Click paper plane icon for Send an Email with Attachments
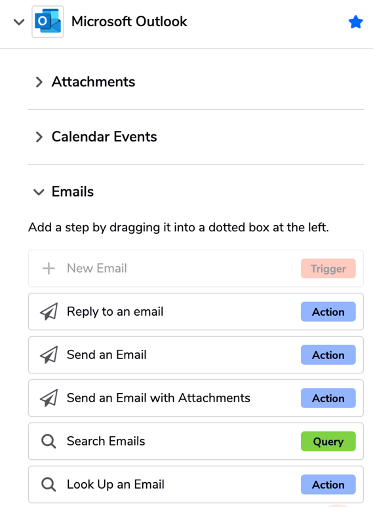This screenshot has height=512, width=376. pyautogui.click(x=49, y=398)
